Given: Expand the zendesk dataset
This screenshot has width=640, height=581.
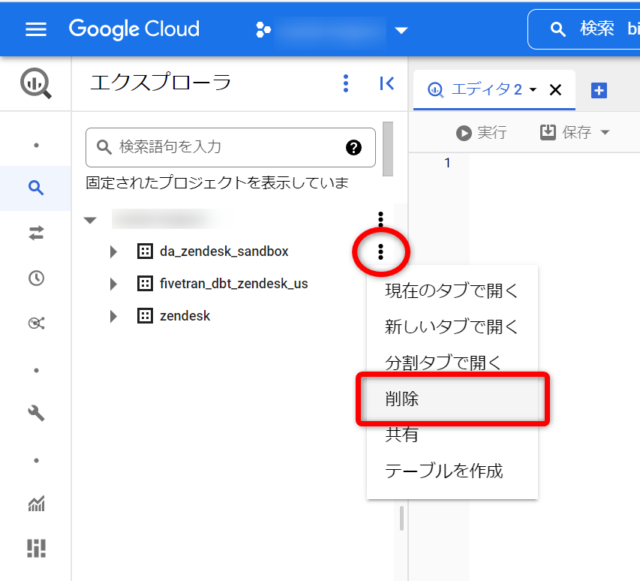Looking at the screenshot, I should pyautogui.click(x=113, y=316).
